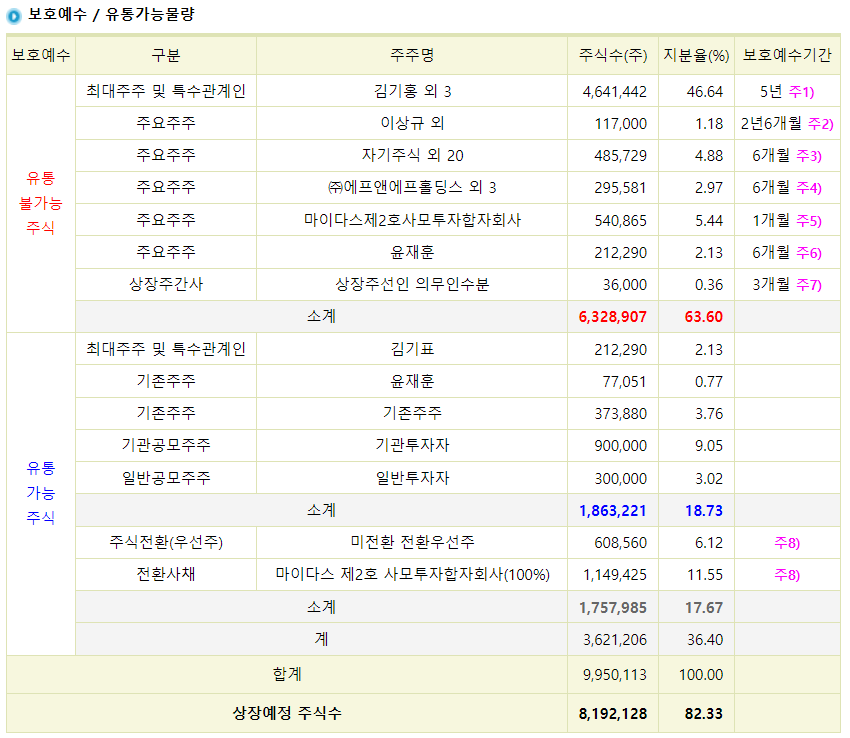Select 기관투자자 shareholder cell
850x738 pixels.
412,445
